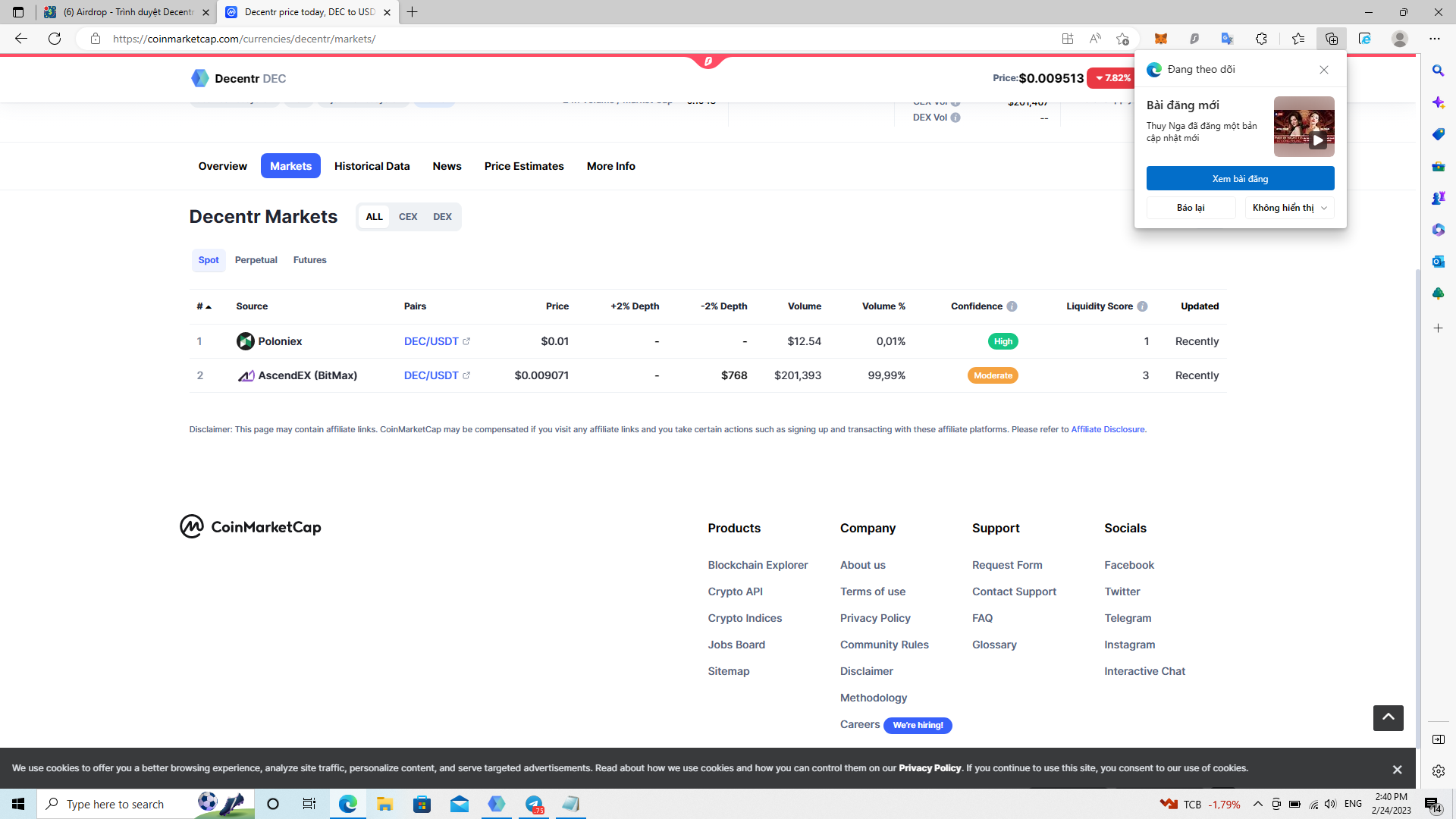The image size is (1456, 819).
Task: Open the Collections toolbar icon
Action: pyautogui.click(x=1331, y=39)
